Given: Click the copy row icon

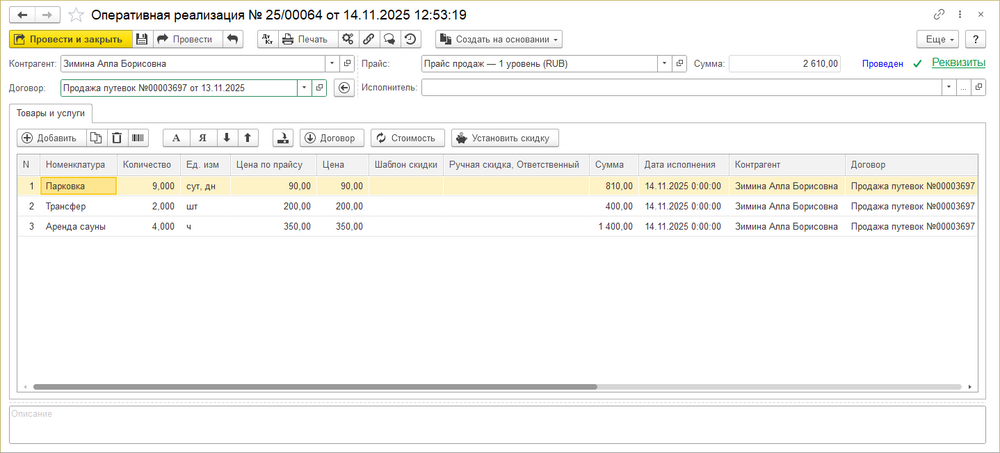Looking at the screenshot, I should [x=96, y=138].
